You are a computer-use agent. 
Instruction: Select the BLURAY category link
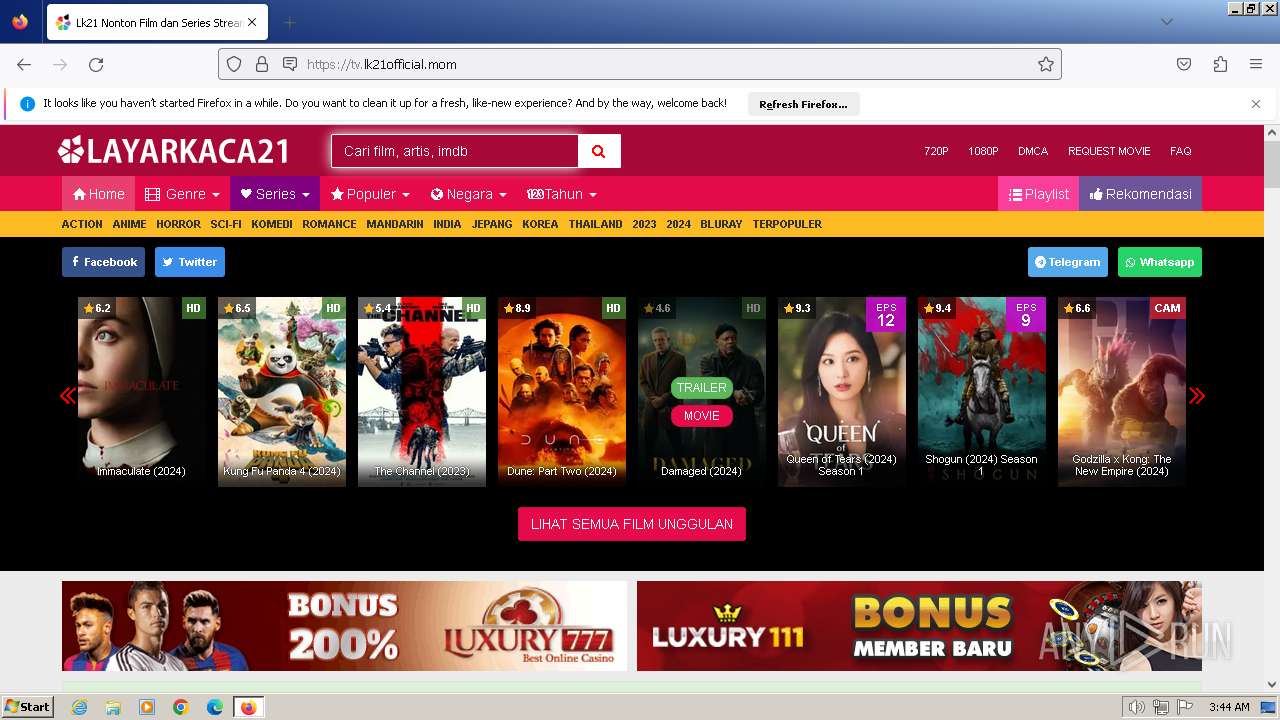pyautogui.click(x=721, y=224)
